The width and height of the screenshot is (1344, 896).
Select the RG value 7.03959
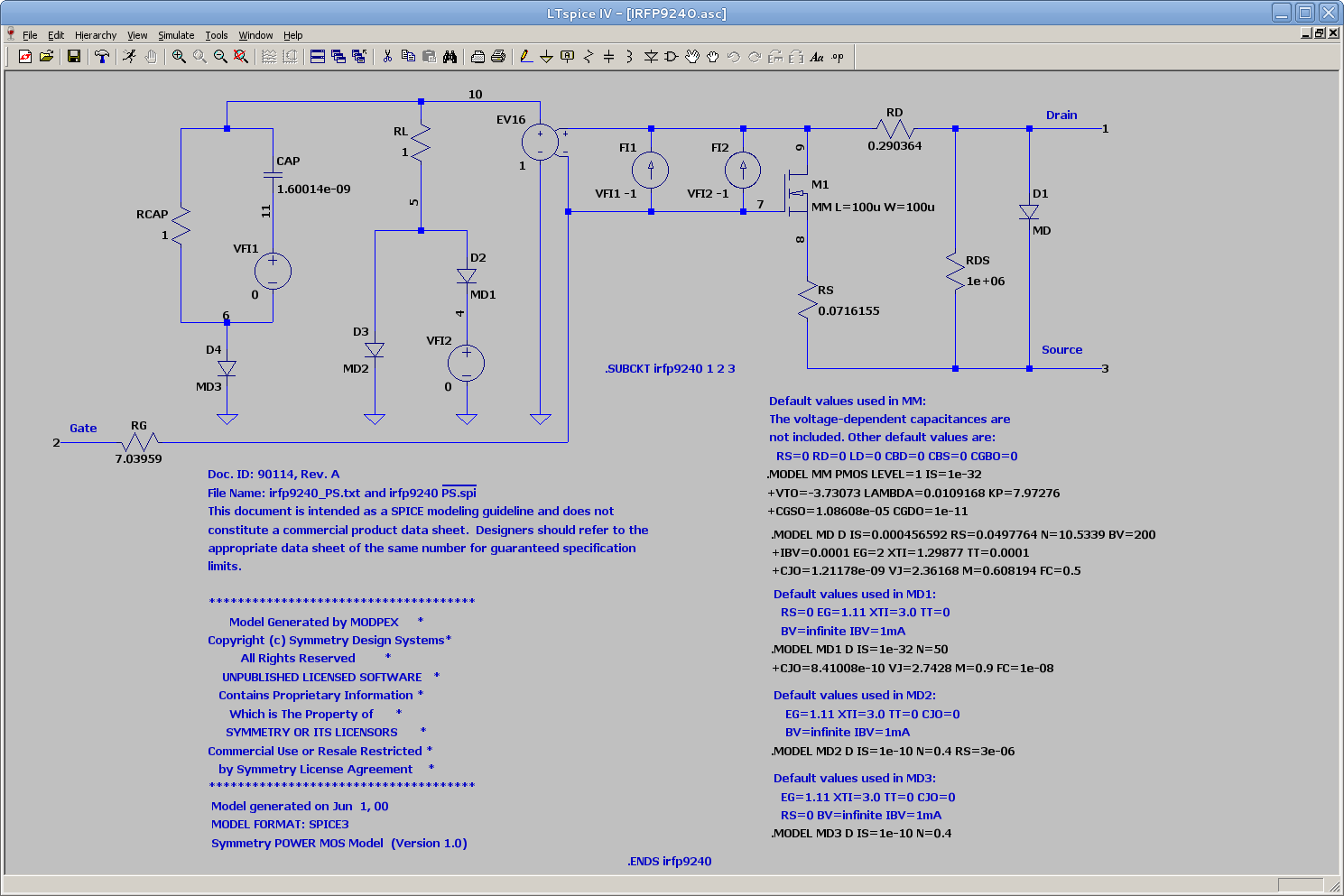tap(138, 458)
